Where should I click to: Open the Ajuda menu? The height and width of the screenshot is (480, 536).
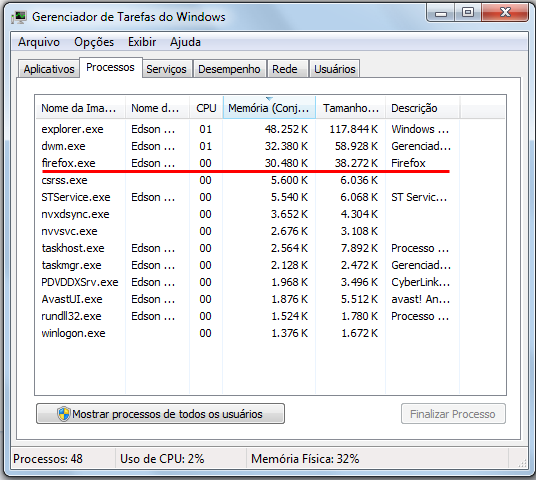185,42
